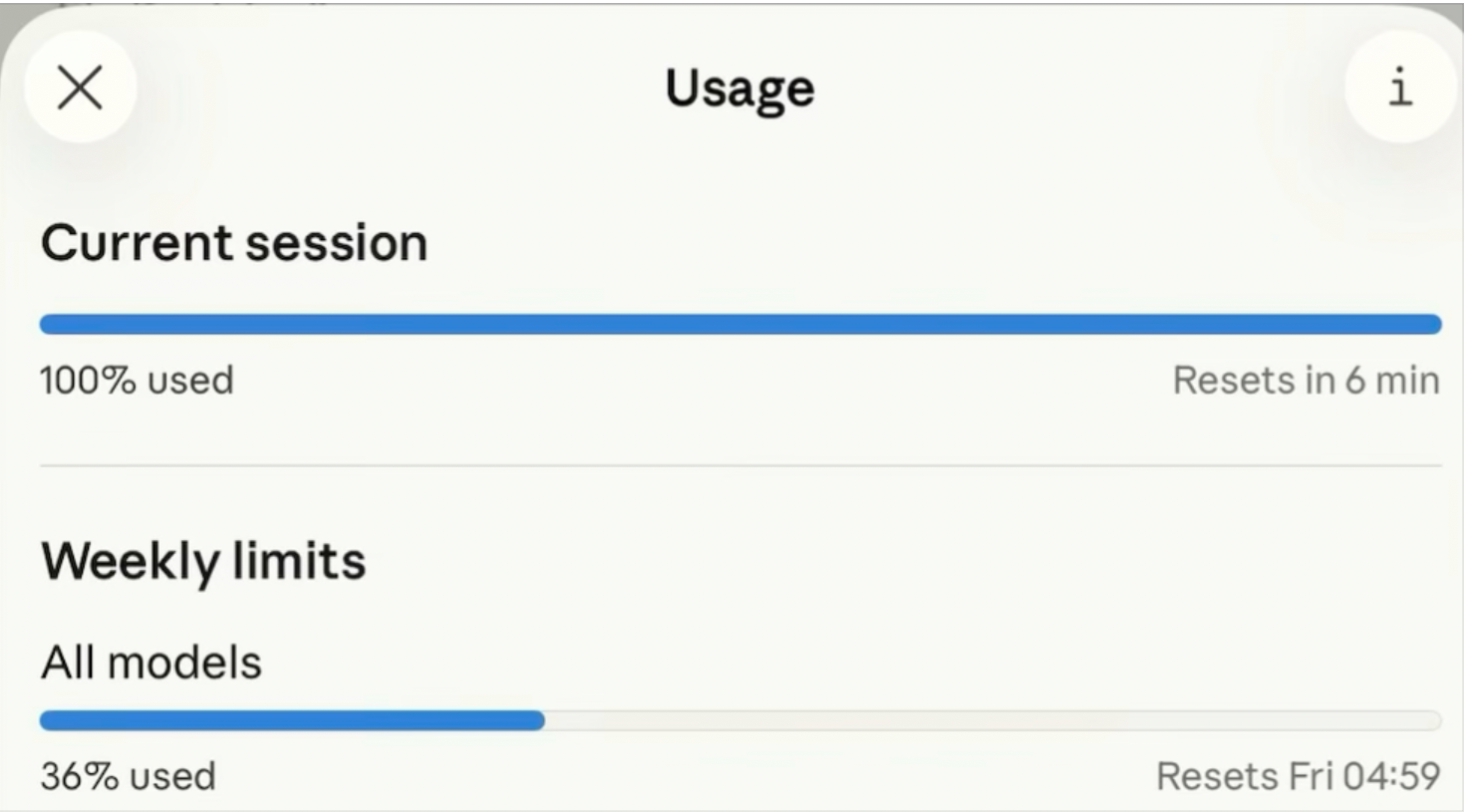1470x812 pixels.
Task: Select the Current session heading
Action: pyautogui.click(x=234, y=242)
